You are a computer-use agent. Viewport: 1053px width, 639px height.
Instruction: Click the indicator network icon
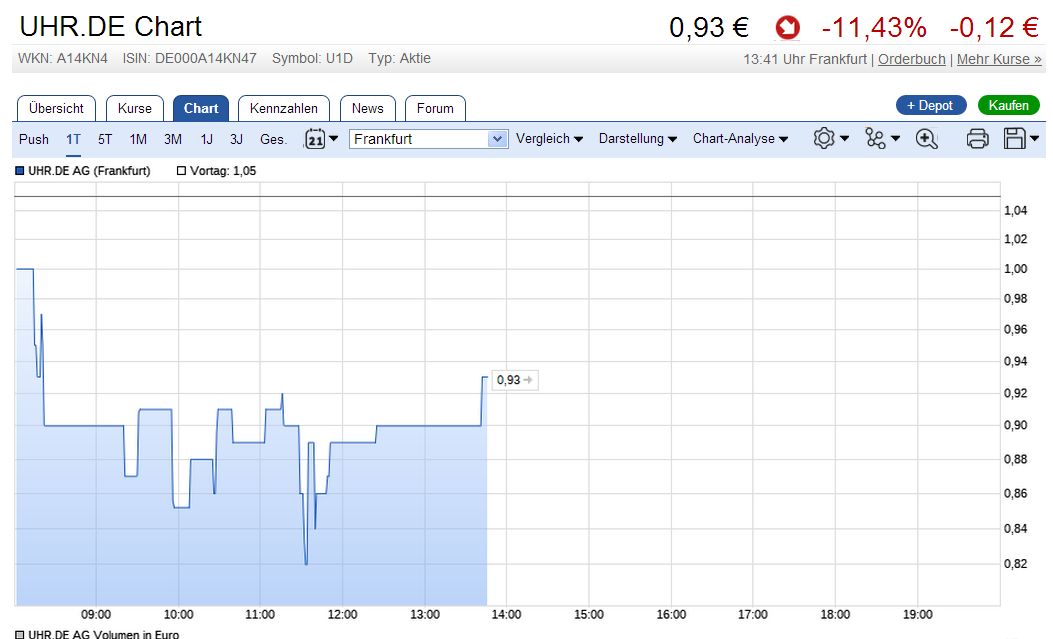tap(876, 139)
